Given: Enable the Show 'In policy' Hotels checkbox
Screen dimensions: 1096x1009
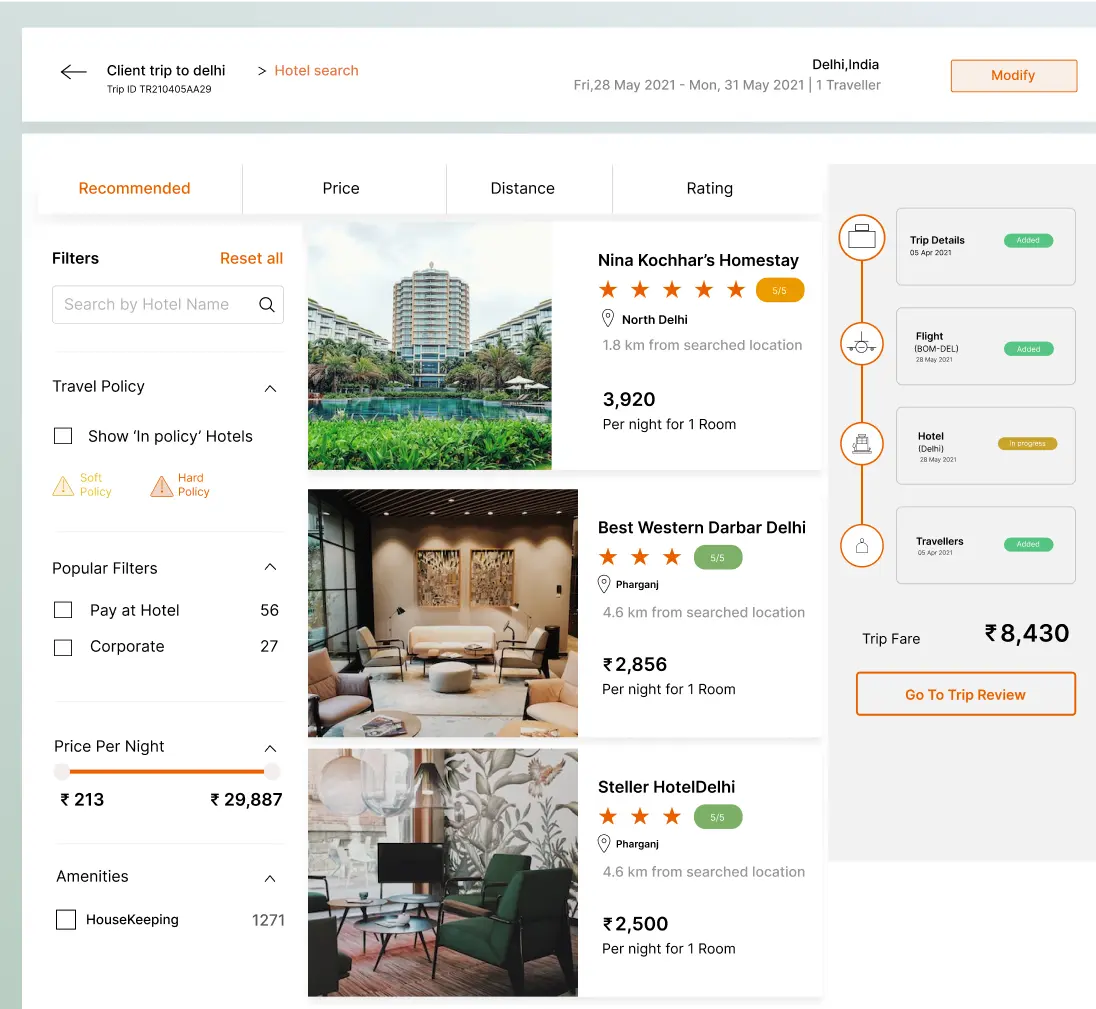Looking at the screenshot, I should point(63,436).
